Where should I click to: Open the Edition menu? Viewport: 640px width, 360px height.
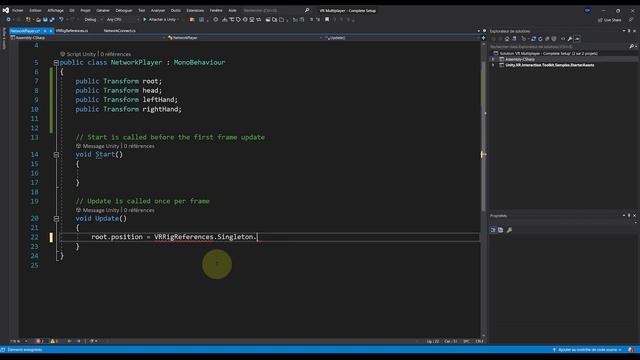[x=35, y=10]
